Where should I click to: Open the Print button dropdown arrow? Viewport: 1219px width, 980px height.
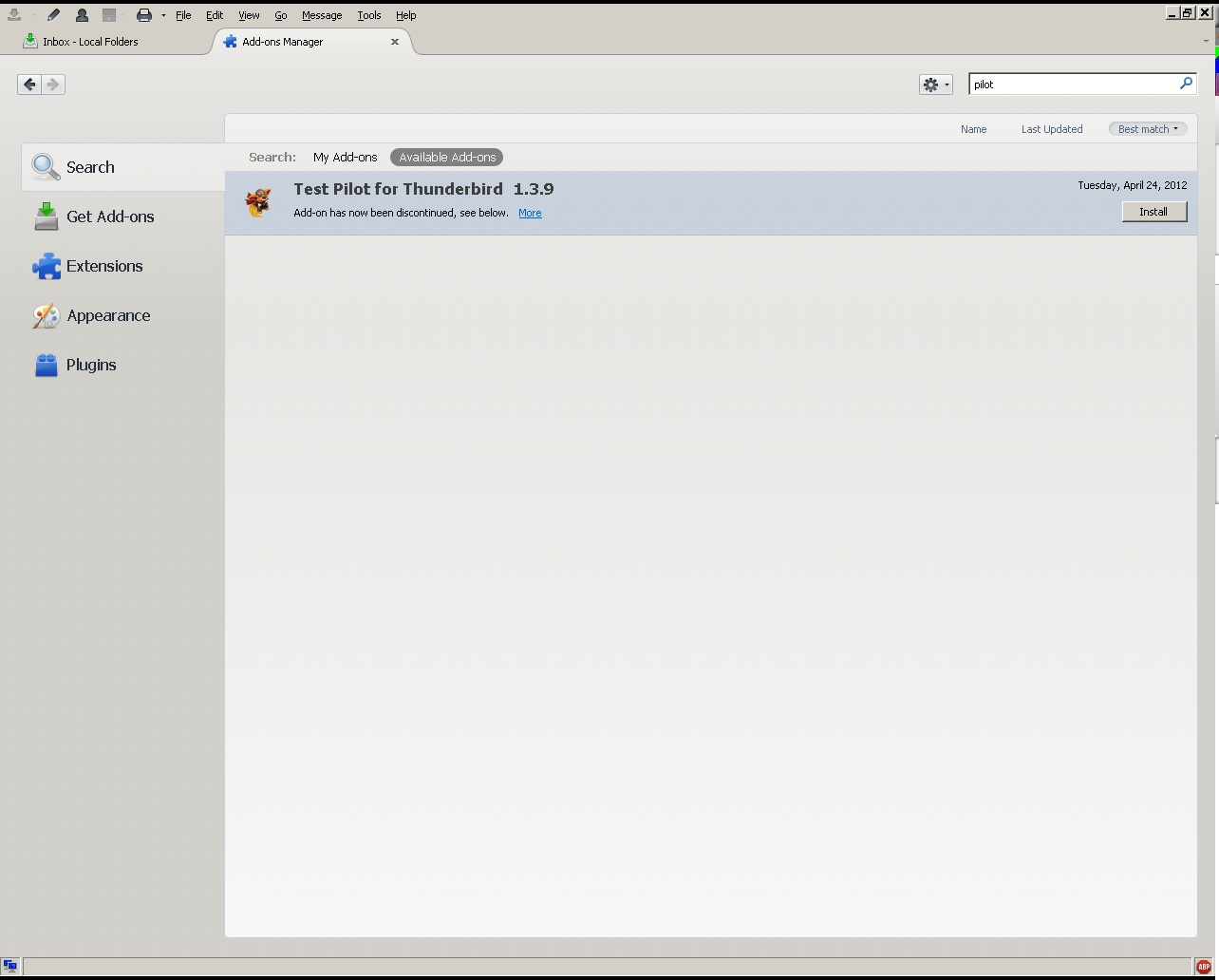pos(163,15)
